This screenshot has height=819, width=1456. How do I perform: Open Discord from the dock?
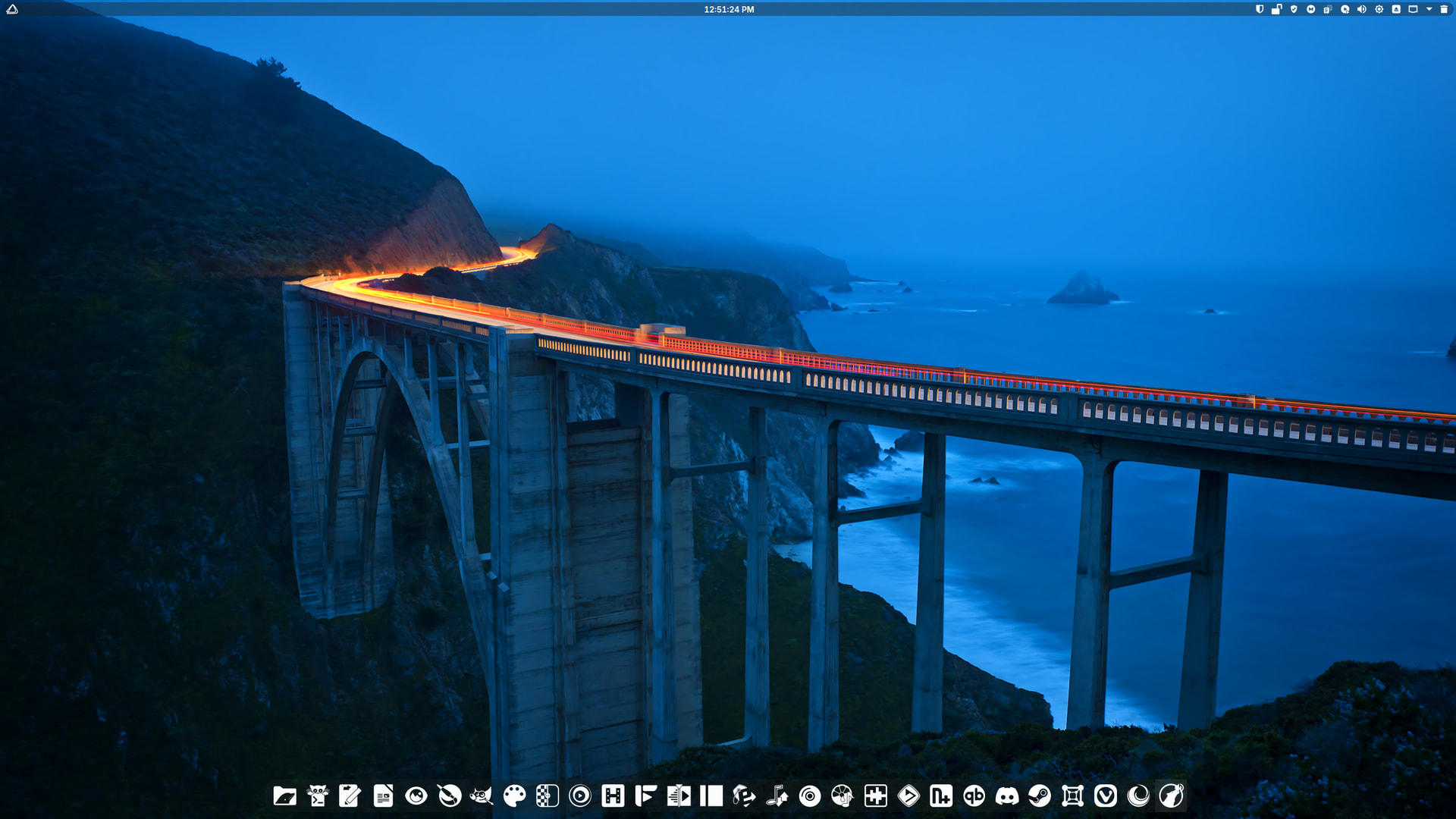[1007, 795]
